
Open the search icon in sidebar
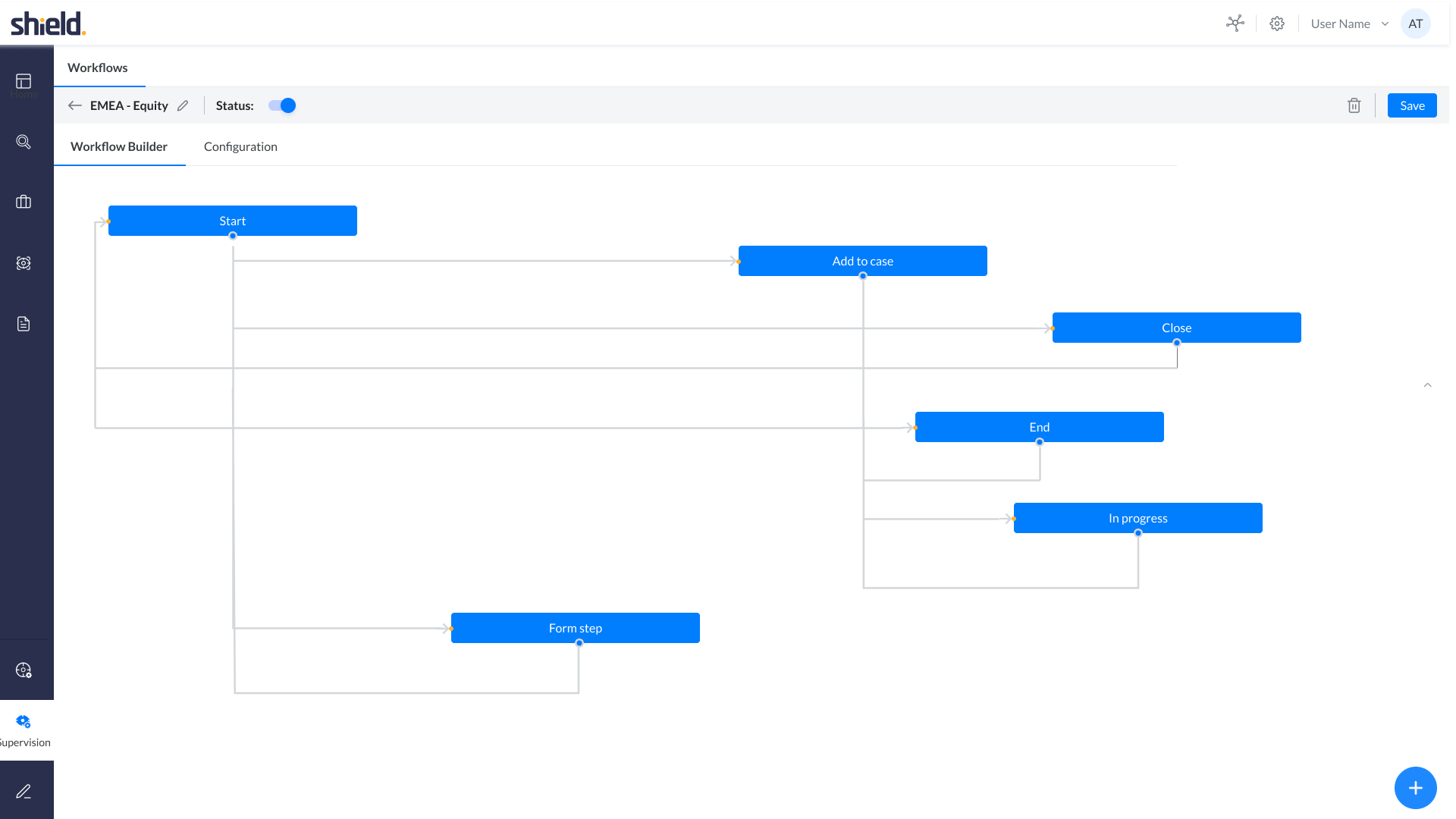24,142
